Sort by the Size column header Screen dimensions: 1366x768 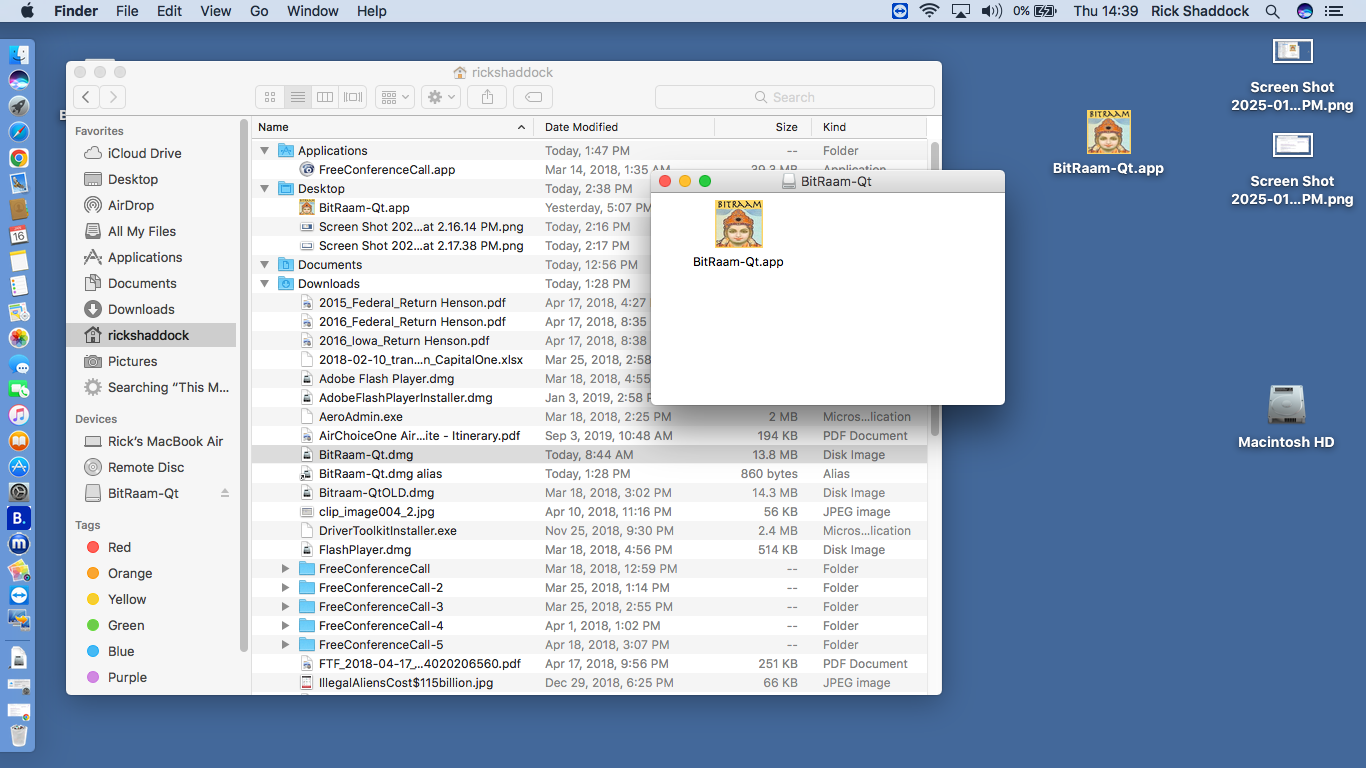[761, 127]
